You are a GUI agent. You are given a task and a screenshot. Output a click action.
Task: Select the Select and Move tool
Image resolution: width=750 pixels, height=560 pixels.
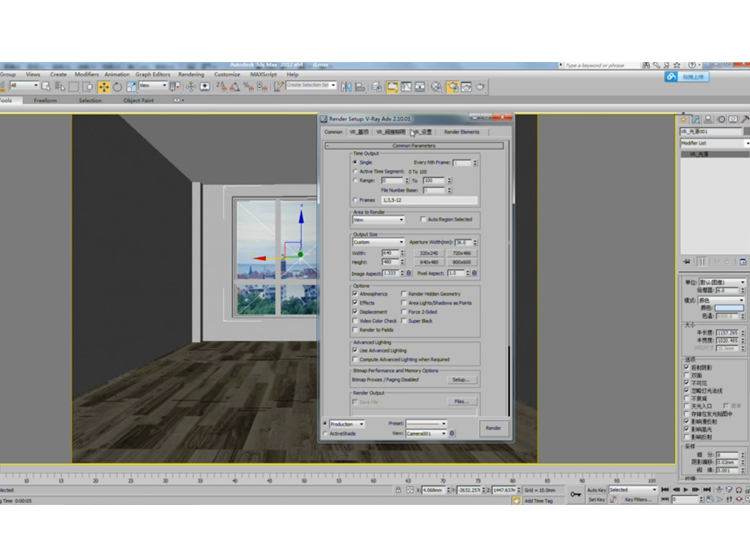tap(104, 87)
